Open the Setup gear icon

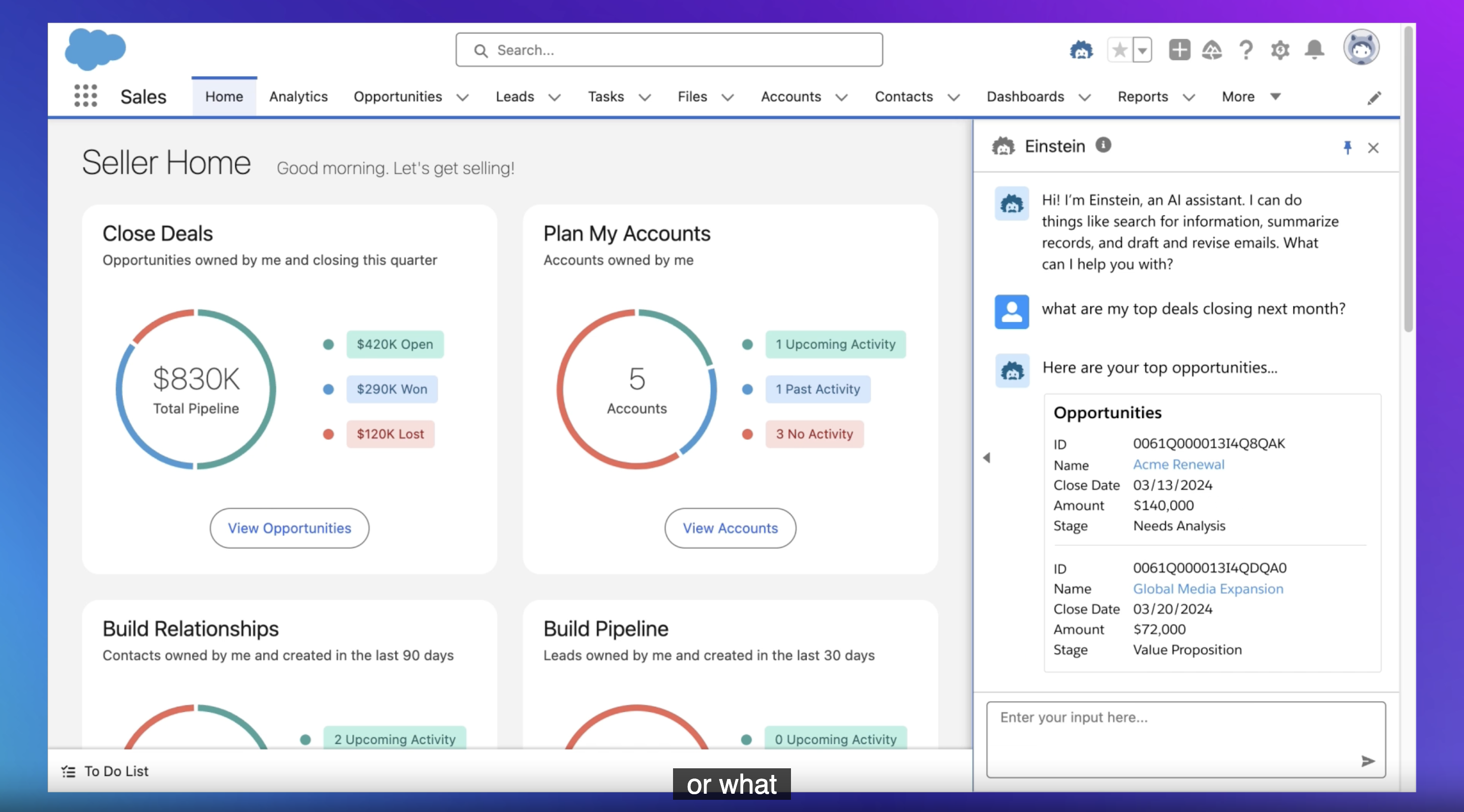(x=1280, y=50)
